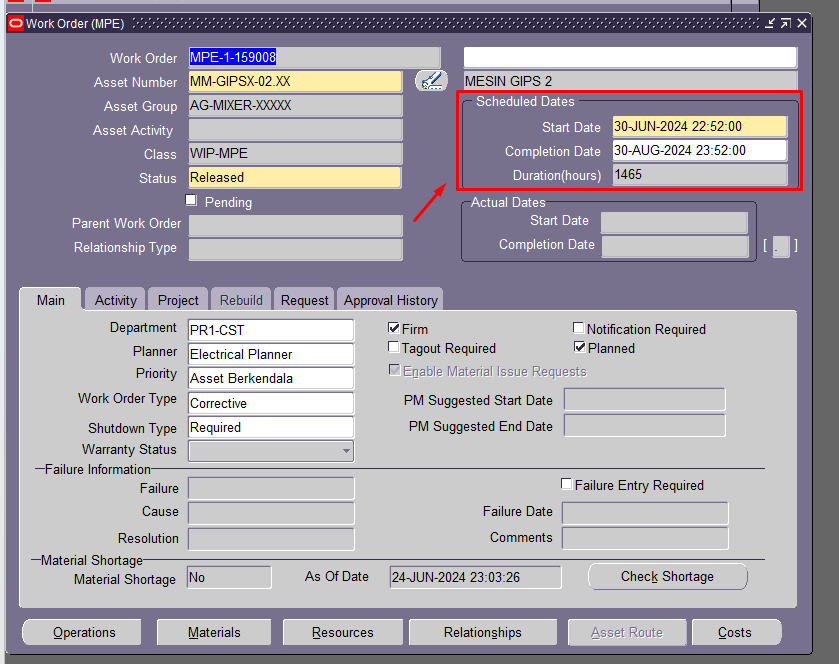Open the Warranty Status dropdown
The image size is (839, 664).
345,450
